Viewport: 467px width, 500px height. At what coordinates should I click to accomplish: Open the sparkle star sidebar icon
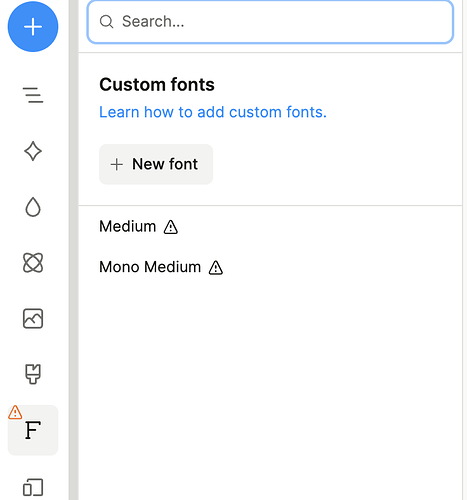point(33,151)
